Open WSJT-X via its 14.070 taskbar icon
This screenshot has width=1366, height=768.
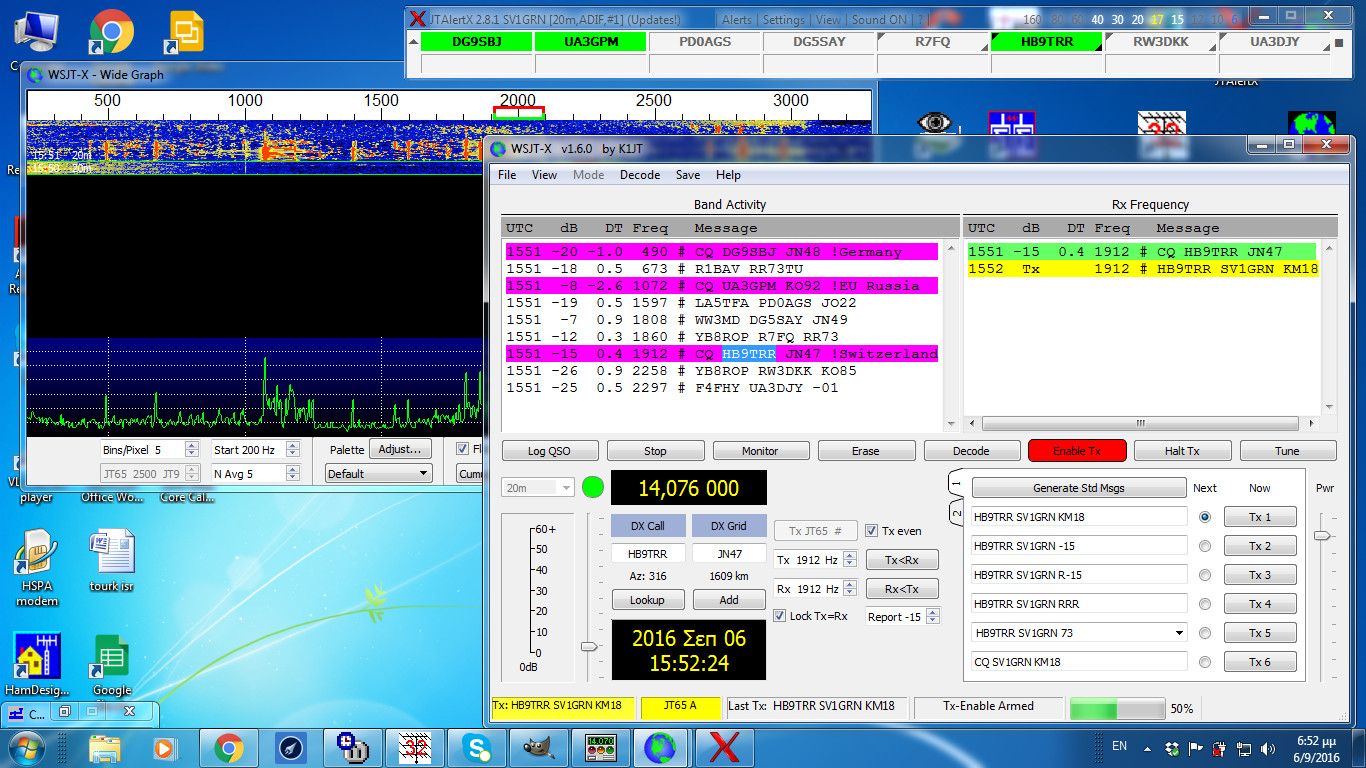coord(601,746)
